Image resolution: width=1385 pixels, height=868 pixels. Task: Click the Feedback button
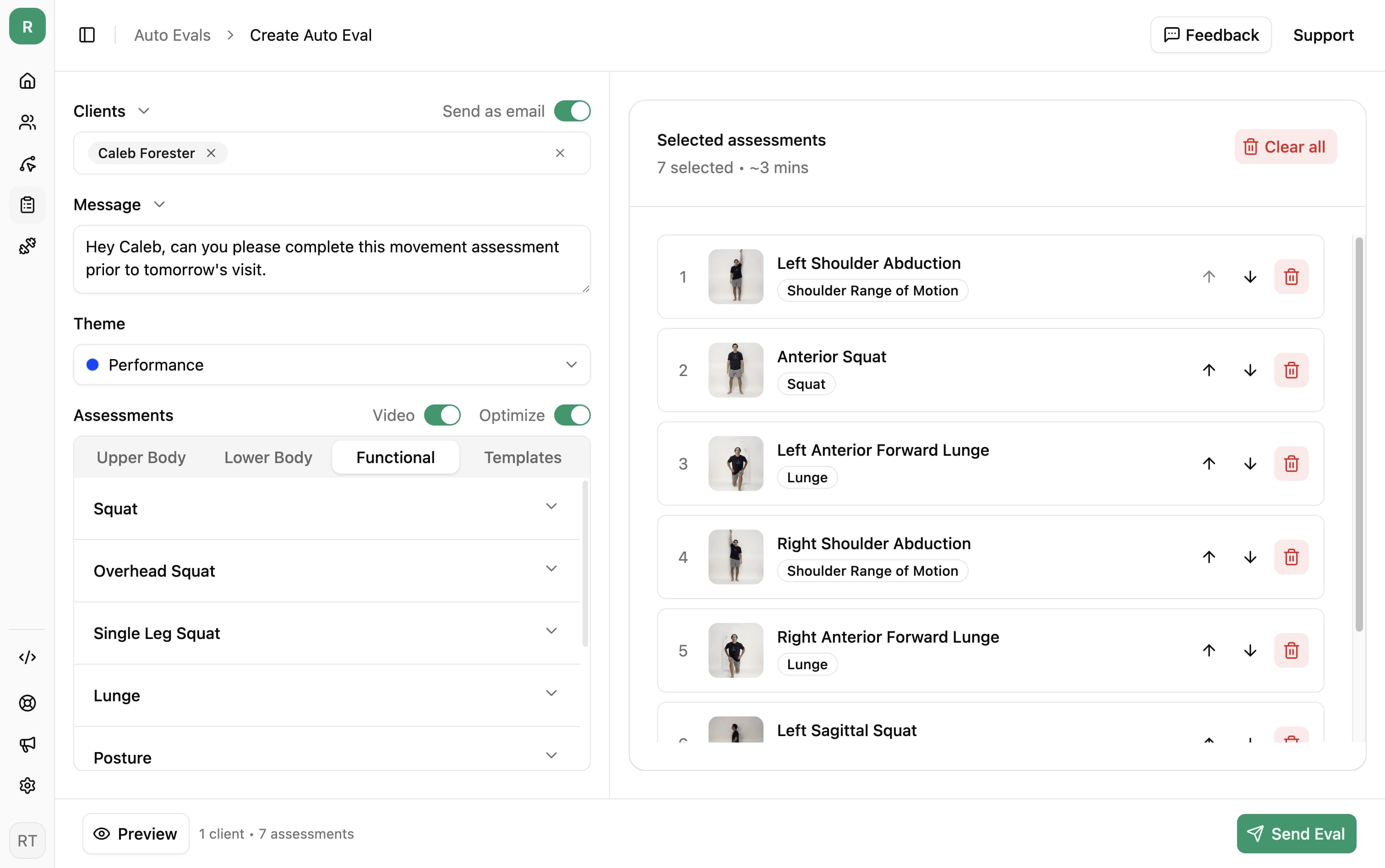[1211, 35]
